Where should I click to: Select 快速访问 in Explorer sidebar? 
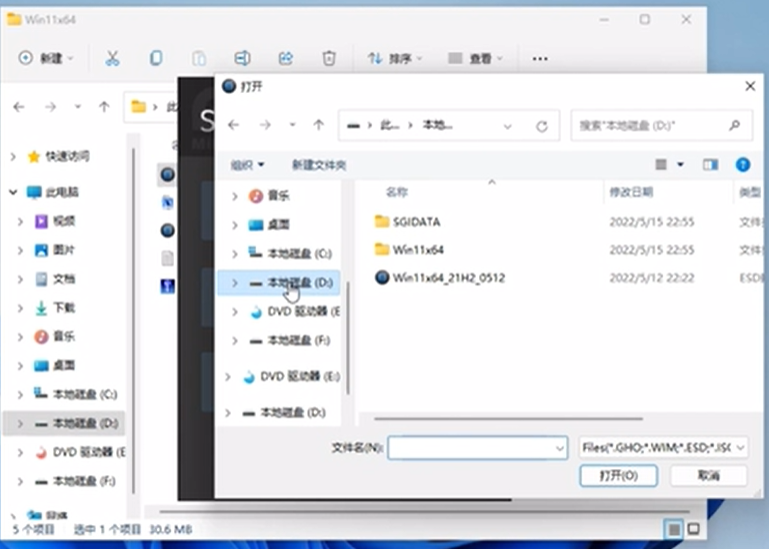pos(67,157)
